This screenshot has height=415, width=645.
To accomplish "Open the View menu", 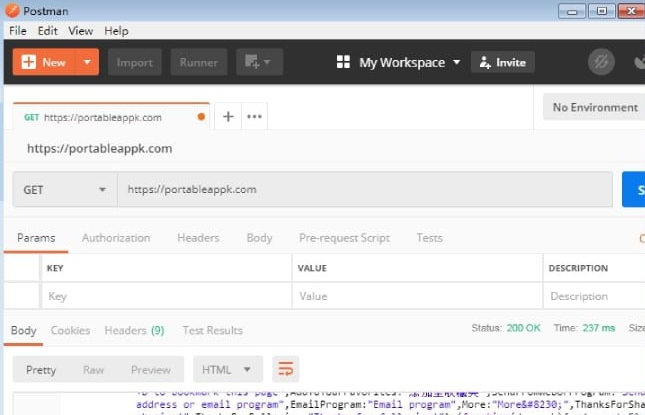I will point(80,31).
